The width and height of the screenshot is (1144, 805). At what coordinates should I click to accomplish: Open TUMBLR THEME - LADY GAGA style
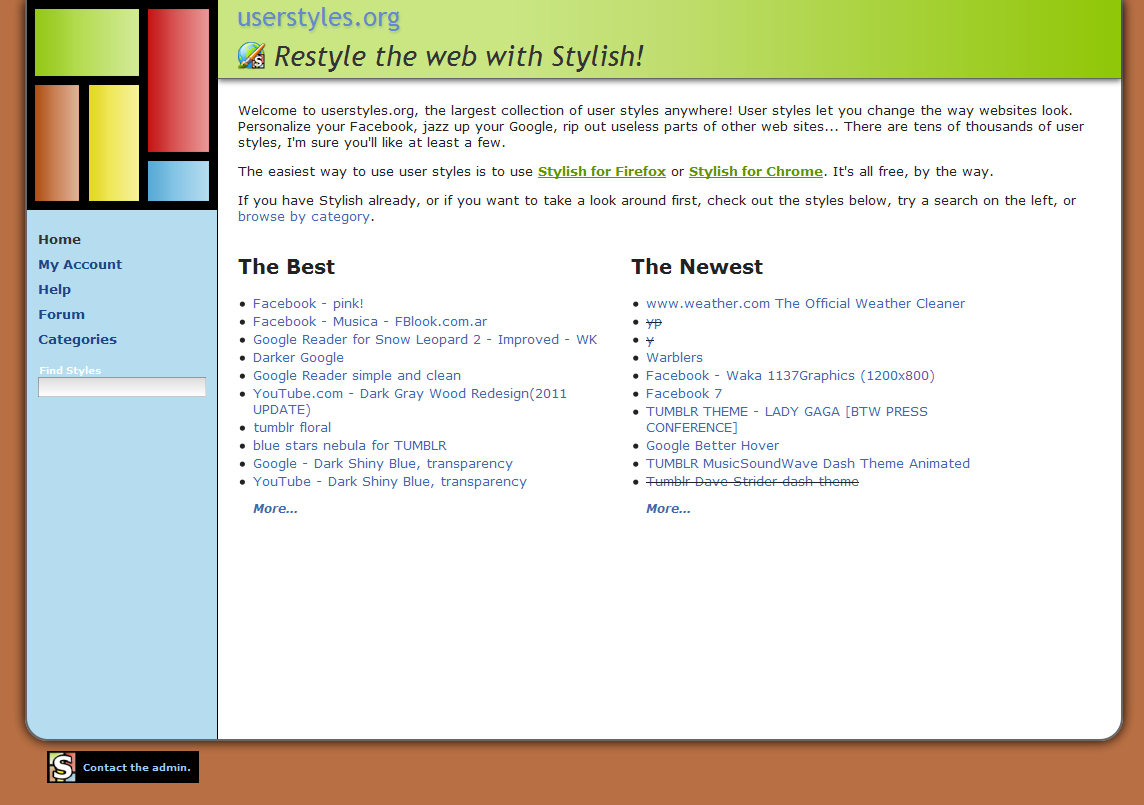787,420
